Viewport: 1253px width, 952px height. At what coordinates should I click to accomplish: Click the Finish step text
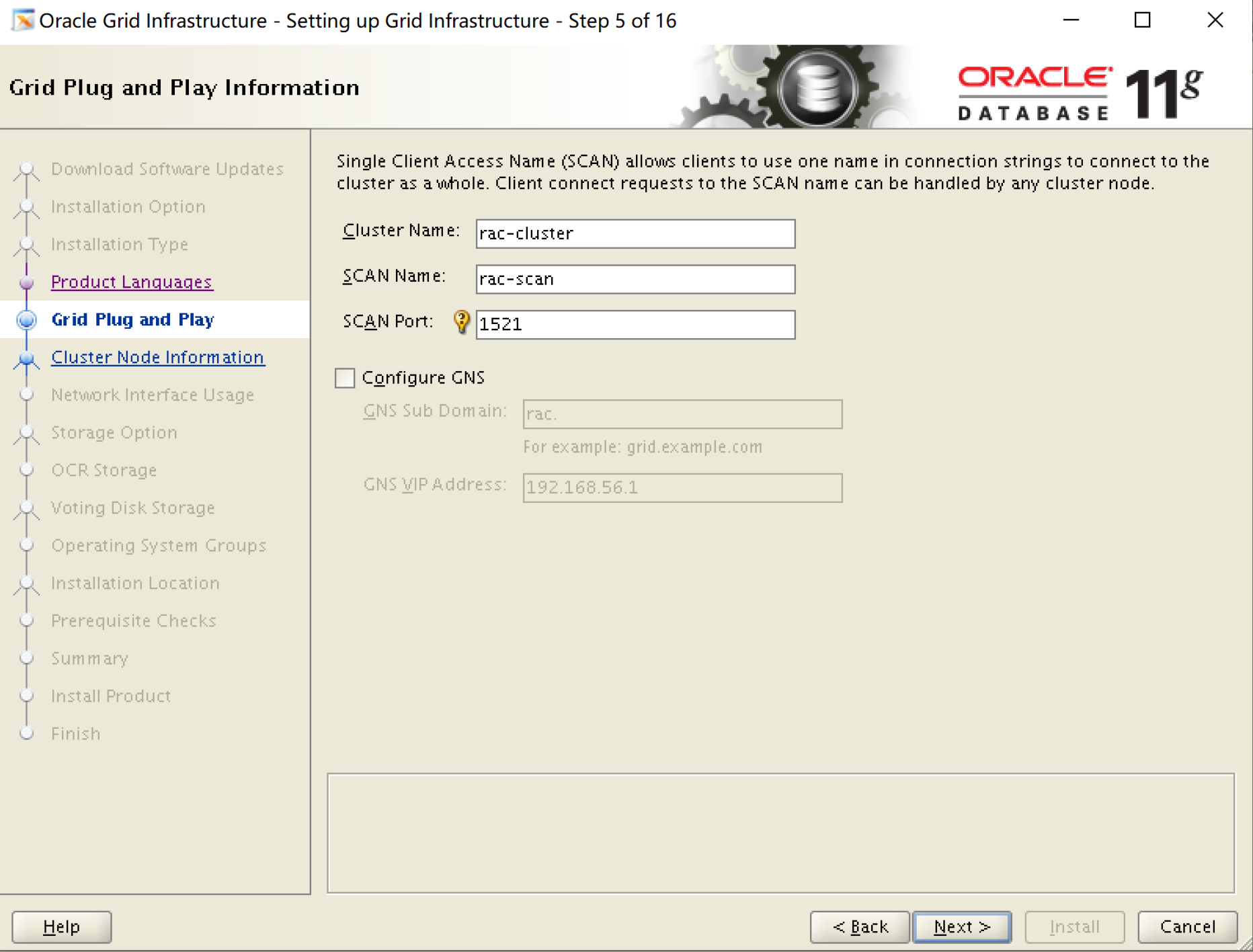pyautogui.click(x=75, y=733)
